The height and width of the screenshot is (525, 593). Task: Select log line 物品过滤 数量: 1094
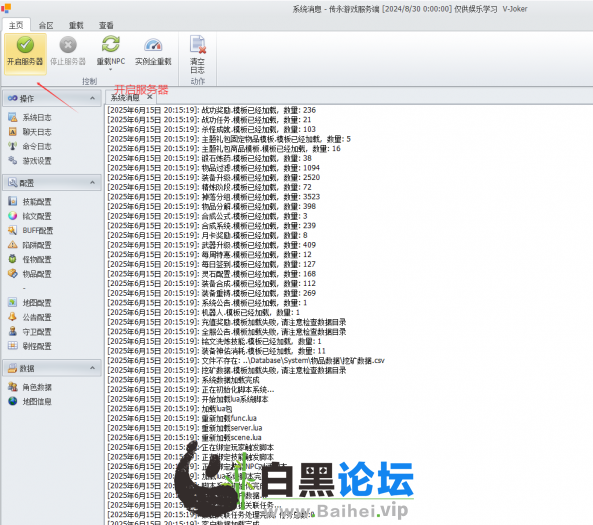click(213, 168)
